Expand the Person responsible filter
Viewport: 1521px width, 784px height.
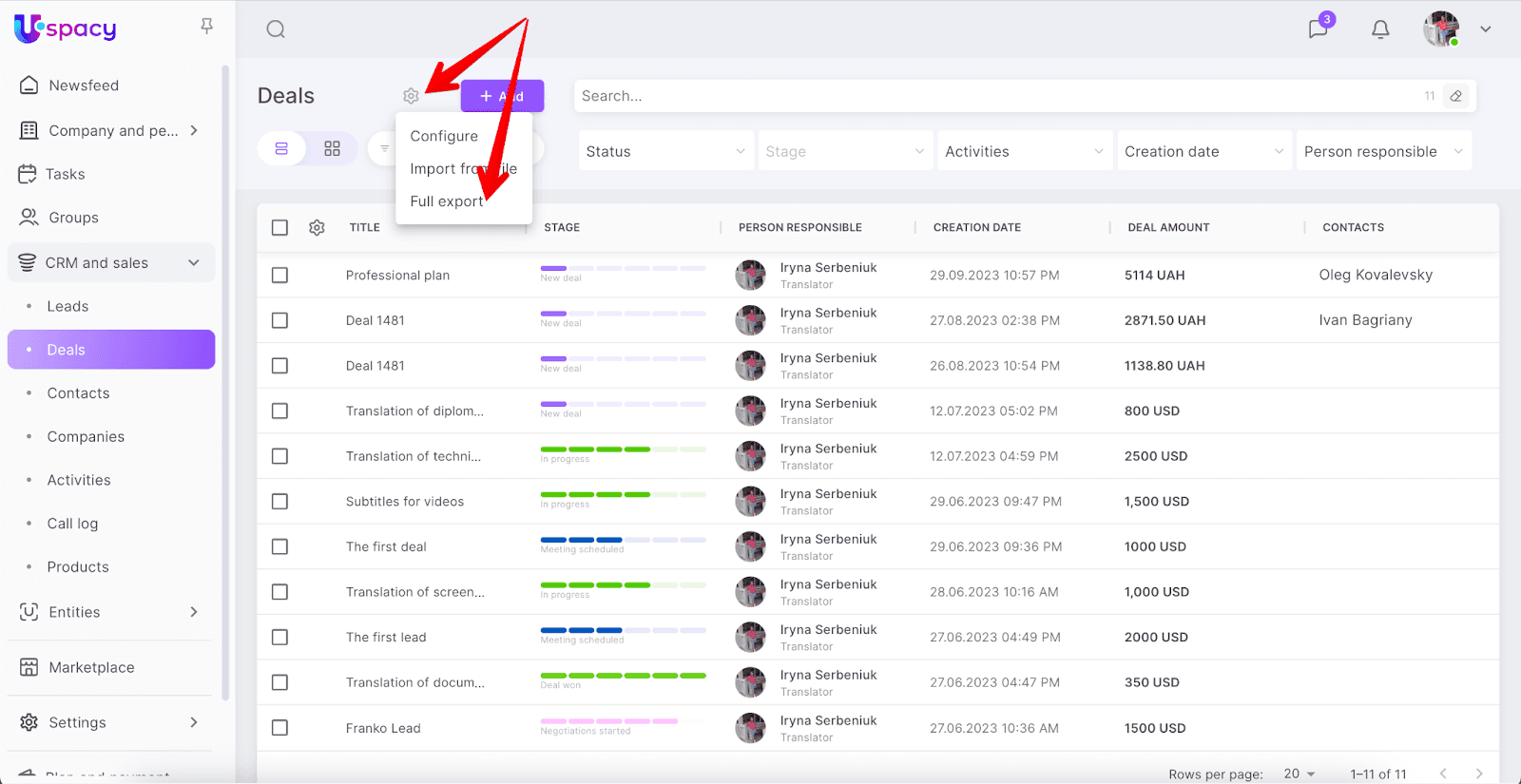tap(1383, 151)
